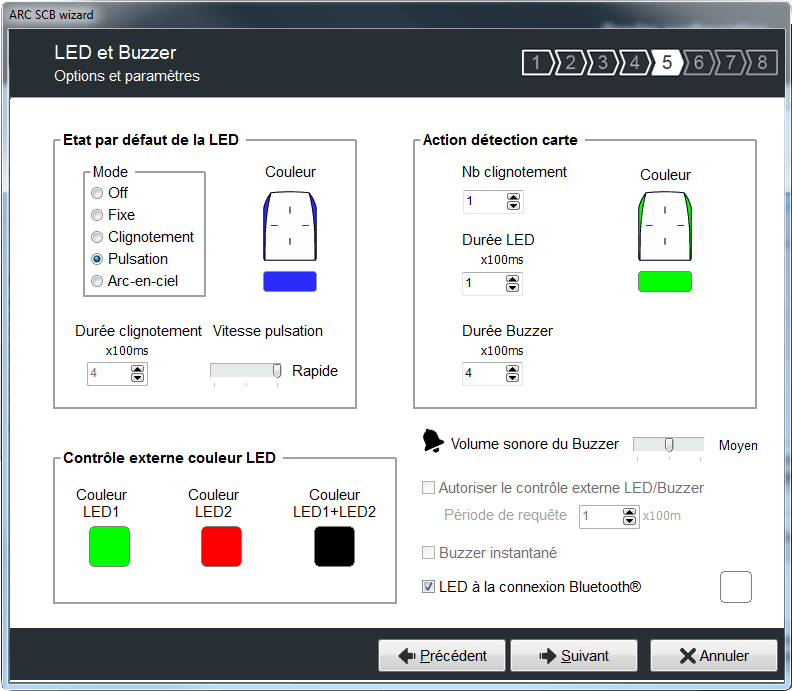Decrease Durée LED with down arrow

pyautogui.click(x=513, y=288)
